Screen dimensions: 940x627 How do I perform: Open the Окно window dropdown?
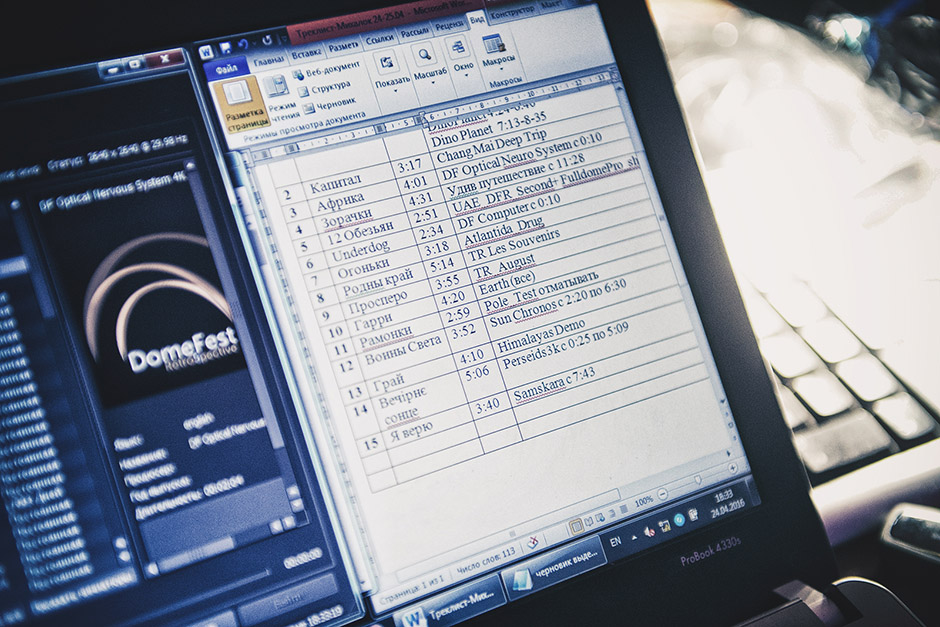(461, 59)
